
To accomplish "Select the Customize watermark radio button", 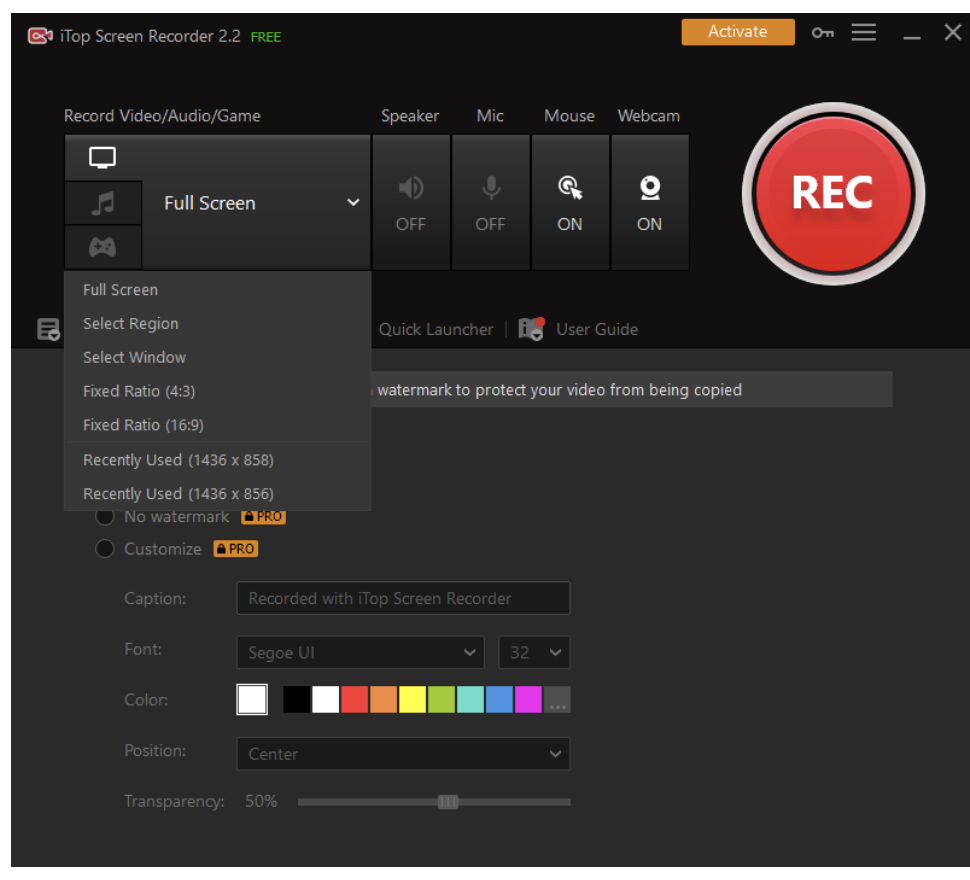I will (105, 549).
